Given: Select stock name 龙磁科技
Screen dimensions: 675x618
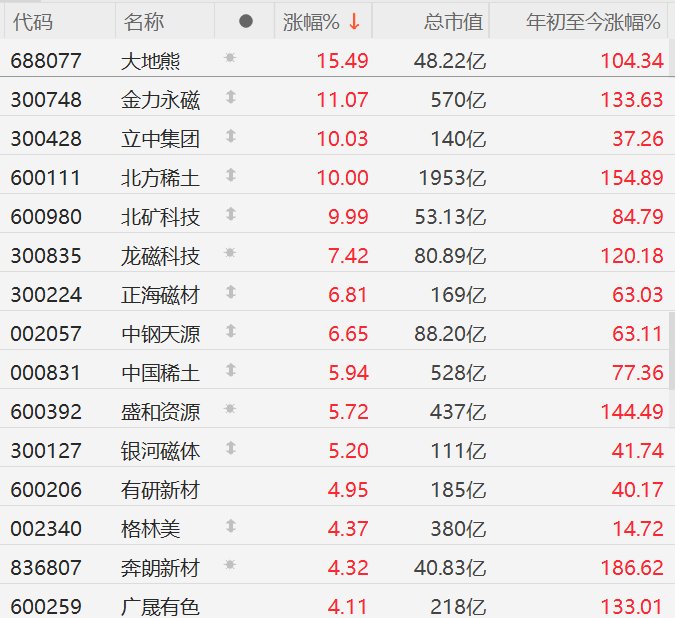Looking at the screenshot, I should tap(160, 256).
